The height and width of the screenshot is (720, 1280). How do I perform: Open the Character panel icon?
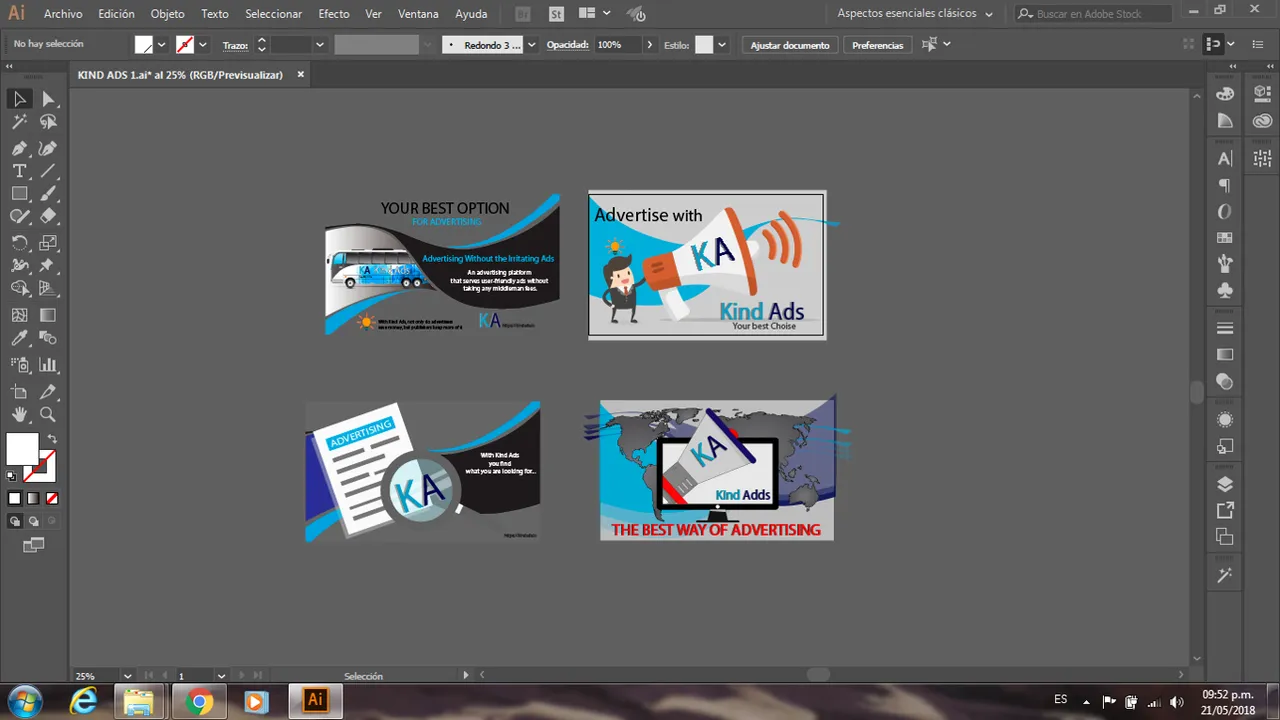(1225, 159)
